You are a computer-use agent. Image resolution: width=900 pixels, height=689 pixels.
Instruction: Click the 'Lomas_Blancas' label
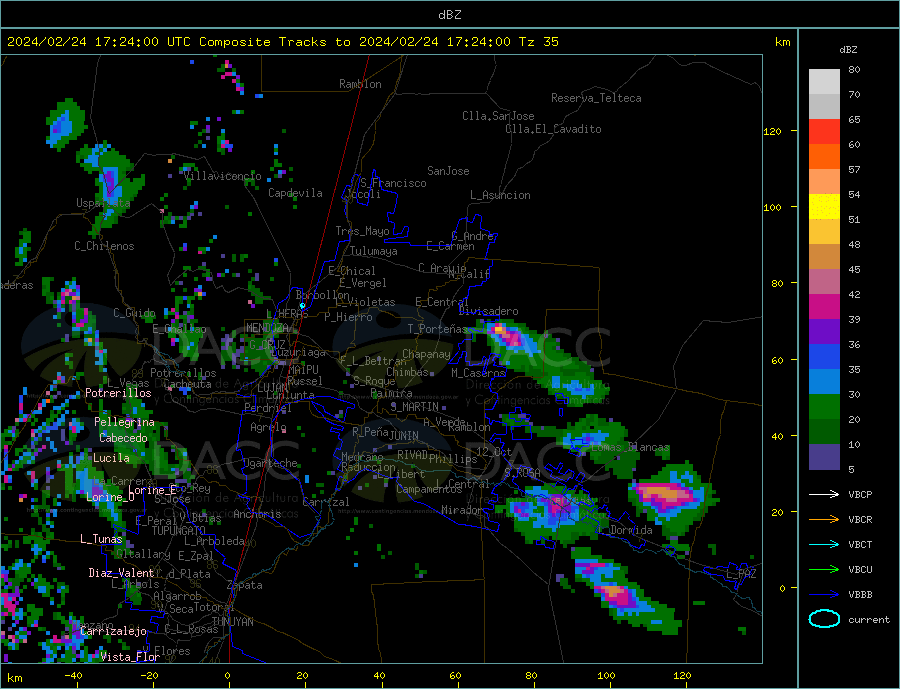click(x=630, y=447)
